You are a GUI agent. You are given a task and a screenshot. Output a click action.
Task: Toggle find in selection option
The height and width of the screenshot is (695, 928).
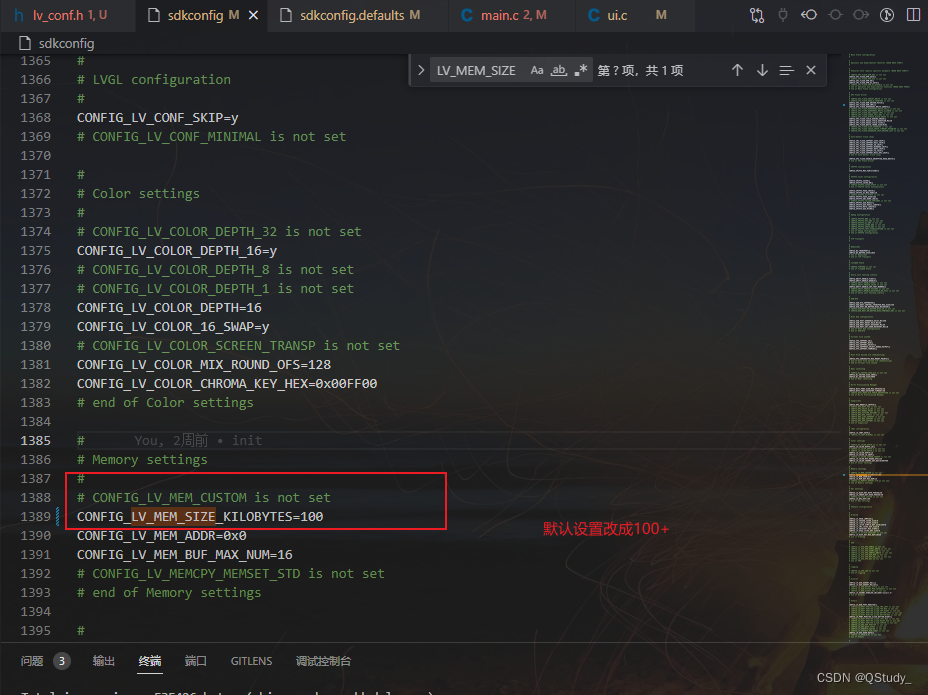pyautogui.click(x=786, y=70)
